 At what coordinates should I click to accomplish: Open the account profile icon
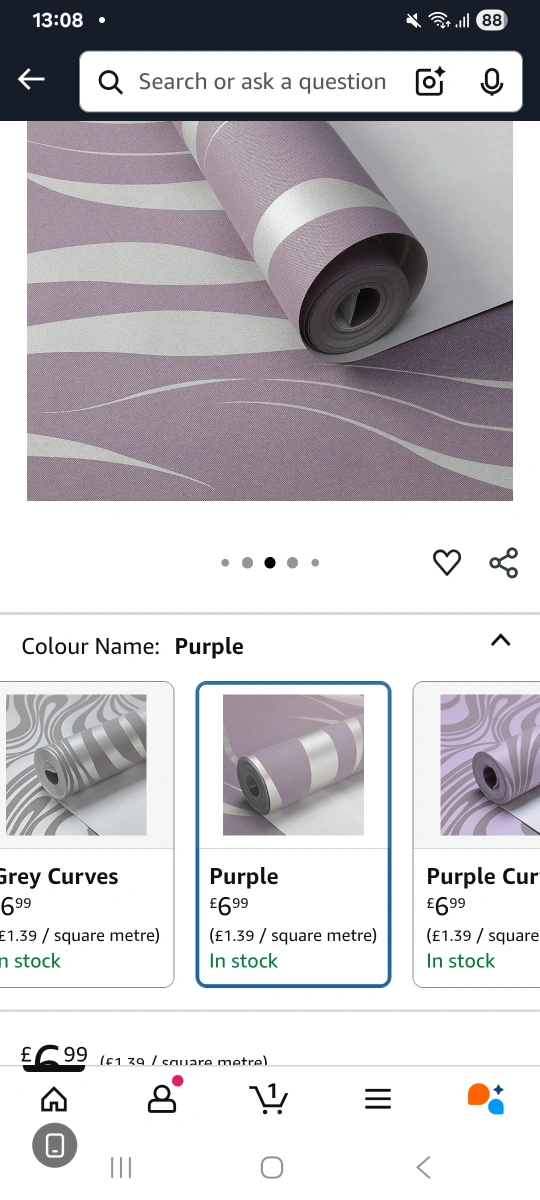(x=161, y=1098)
